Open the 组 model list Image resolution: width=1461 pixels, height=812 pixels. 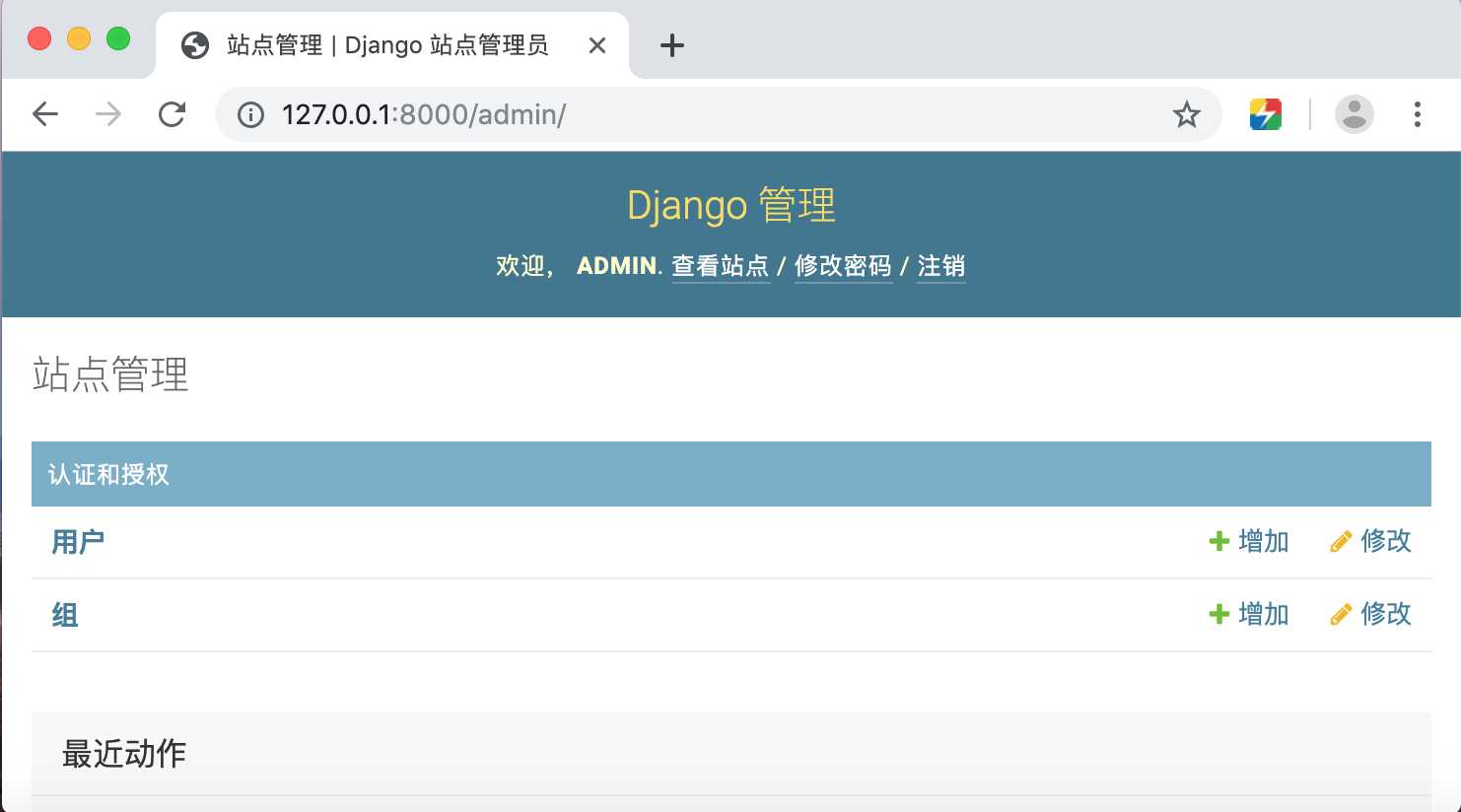click(65, 615)
